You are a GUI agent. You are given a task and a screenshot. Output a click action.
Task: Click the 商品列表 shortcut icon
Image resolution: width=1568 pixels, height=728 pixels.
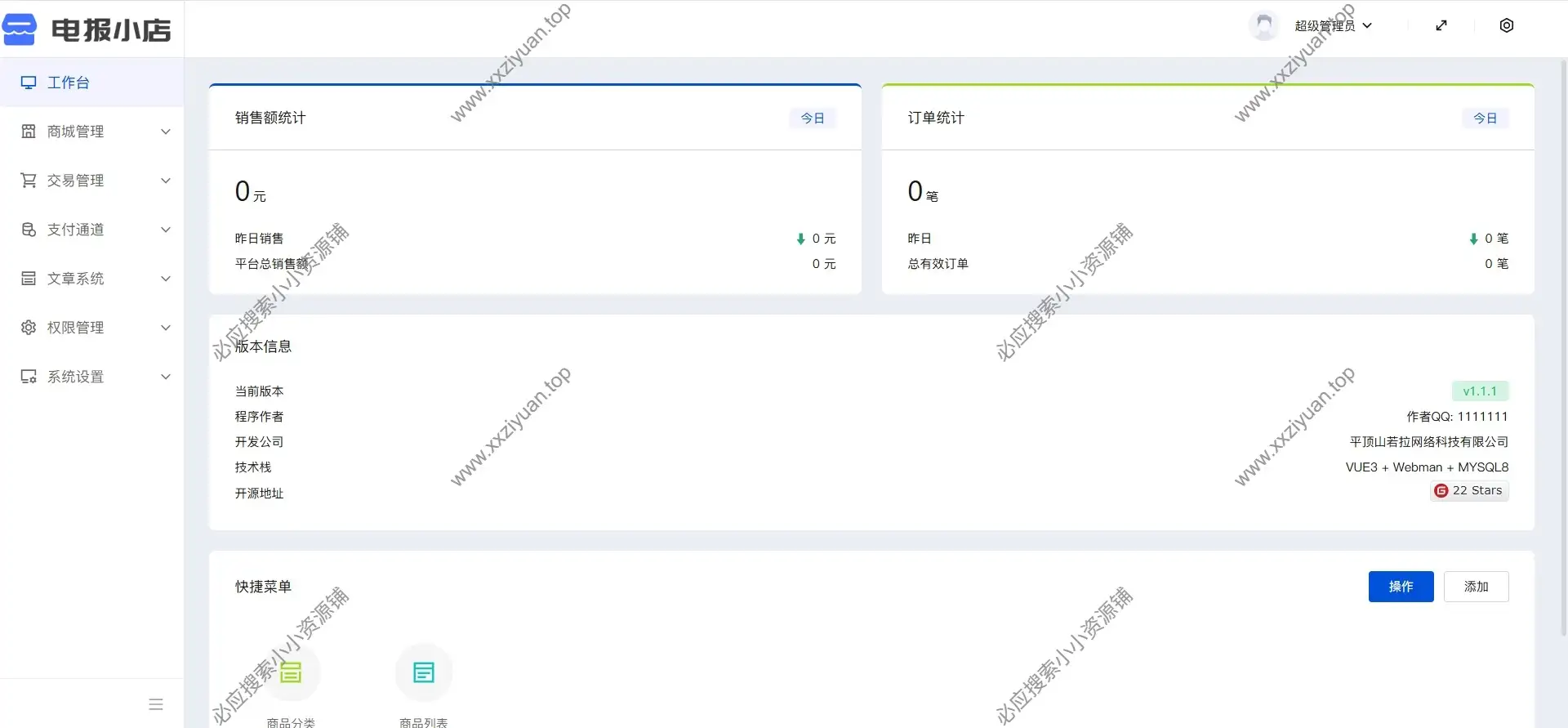click(x=423, y=672)
